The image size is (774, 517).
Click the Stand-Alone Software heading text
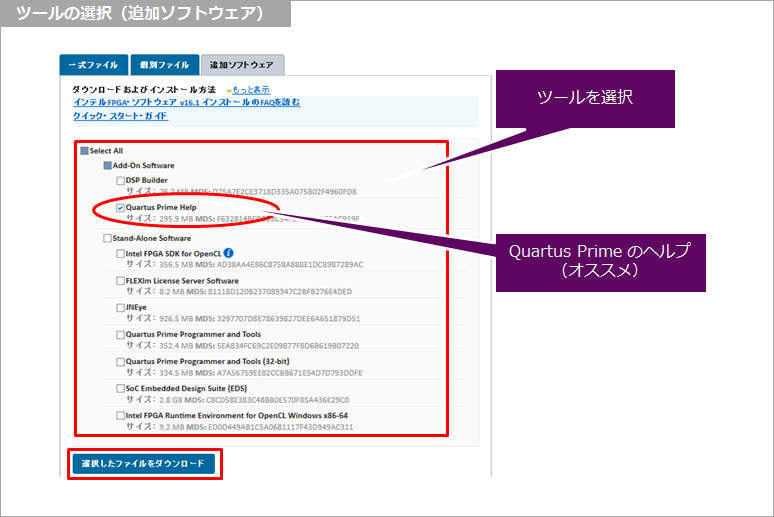(152, 238)
